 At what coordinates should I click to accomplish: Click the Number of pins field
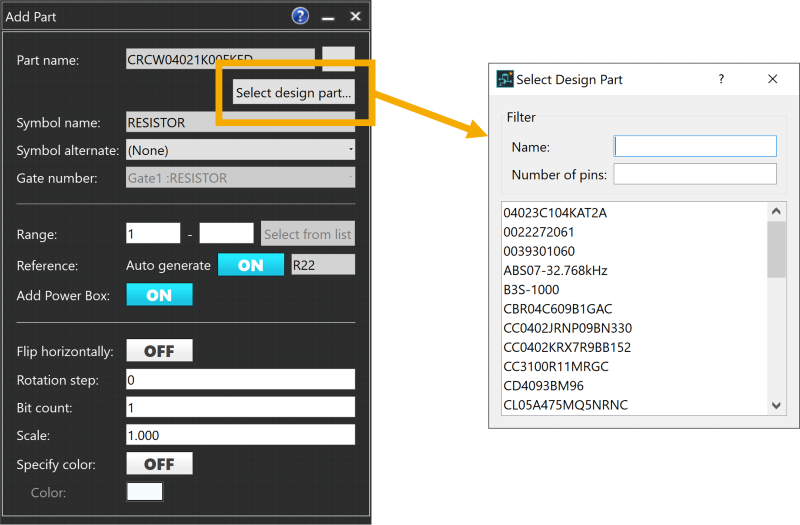pyautogui.click(x=695, y=175)
